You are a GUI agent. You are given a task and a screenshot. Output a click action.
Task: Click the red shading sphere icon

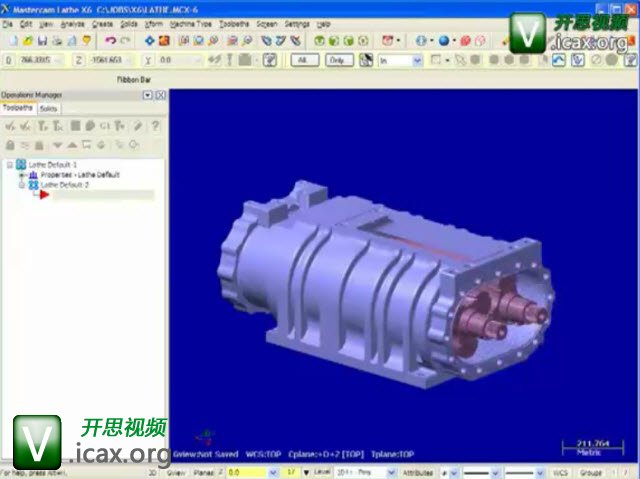(x=465, y=40)
